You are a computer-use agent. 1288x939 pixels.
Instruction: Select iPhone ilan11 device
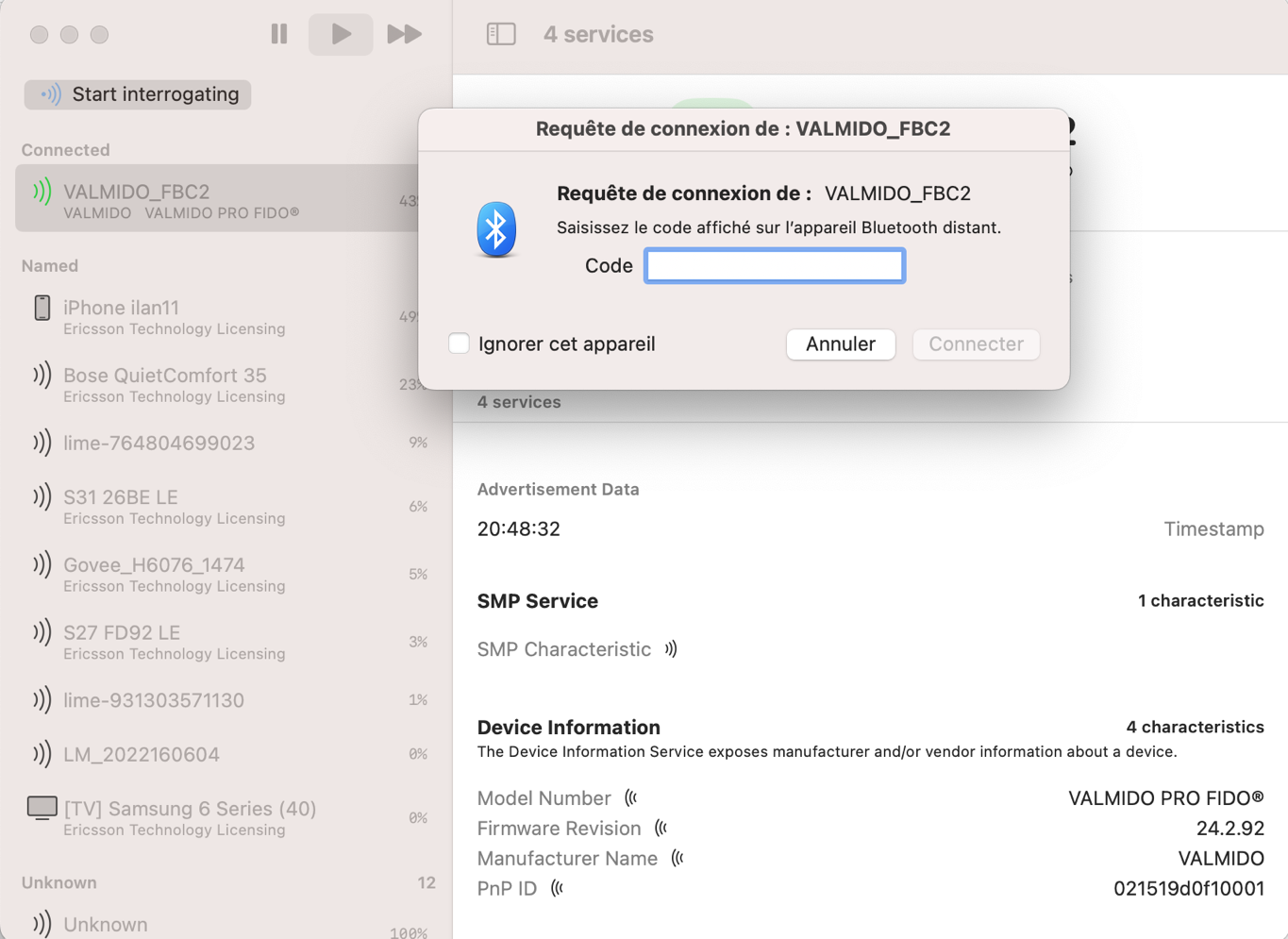coord(226,317)
